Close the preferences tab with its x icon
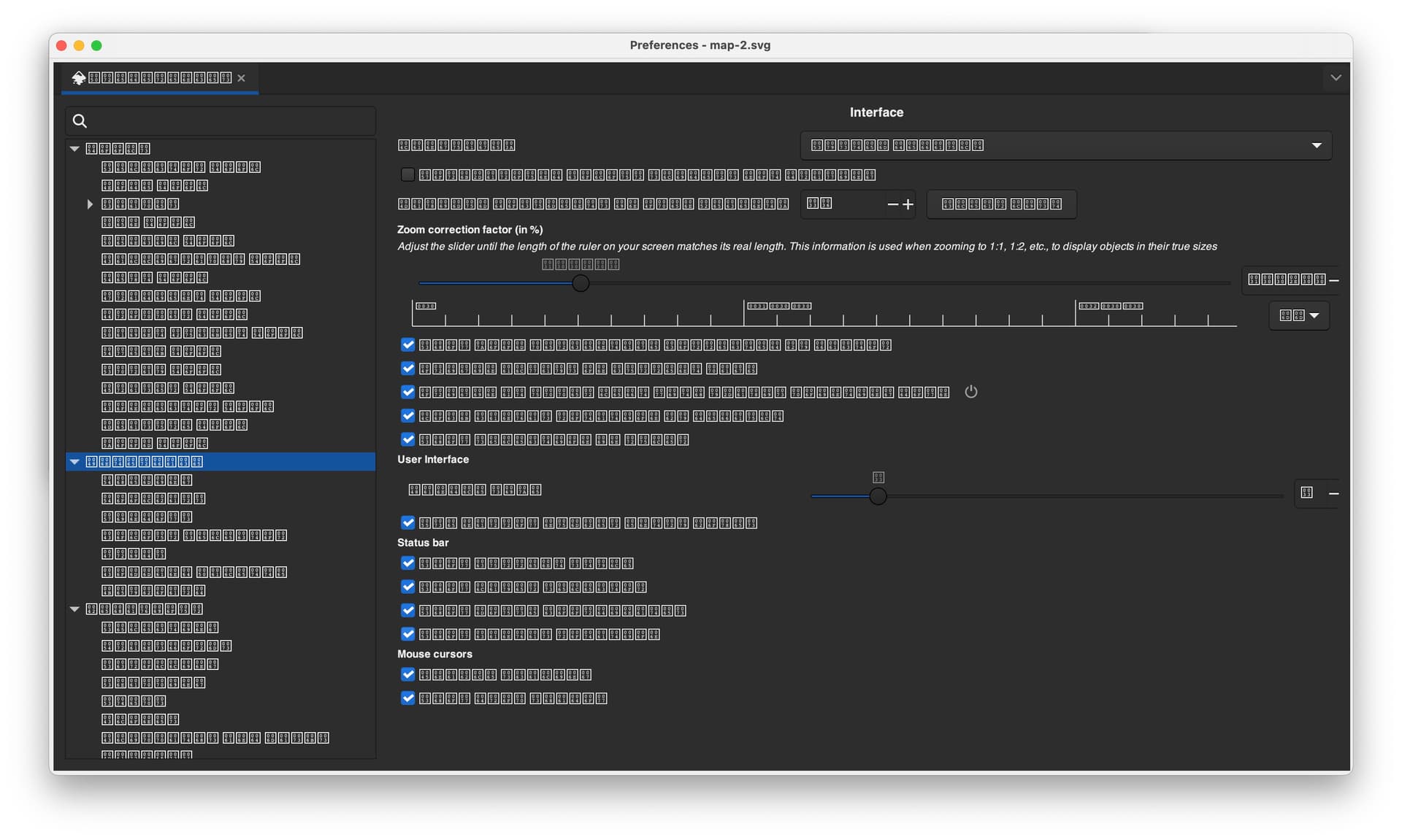The height and width of the screenshot is (840, 1402). [241, 78]
